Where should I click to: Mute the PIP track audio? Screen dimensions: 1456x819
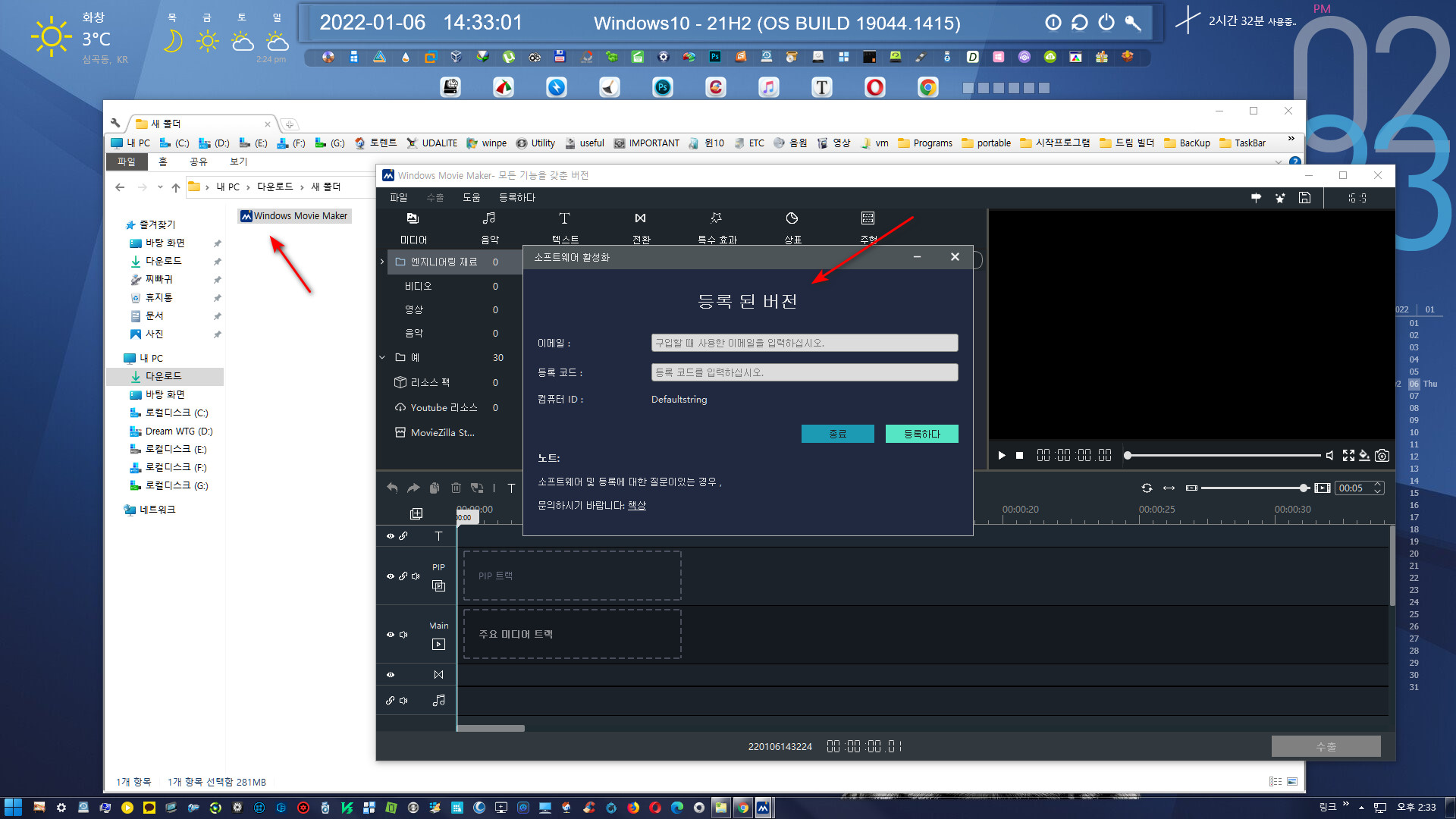click(416, 576)
